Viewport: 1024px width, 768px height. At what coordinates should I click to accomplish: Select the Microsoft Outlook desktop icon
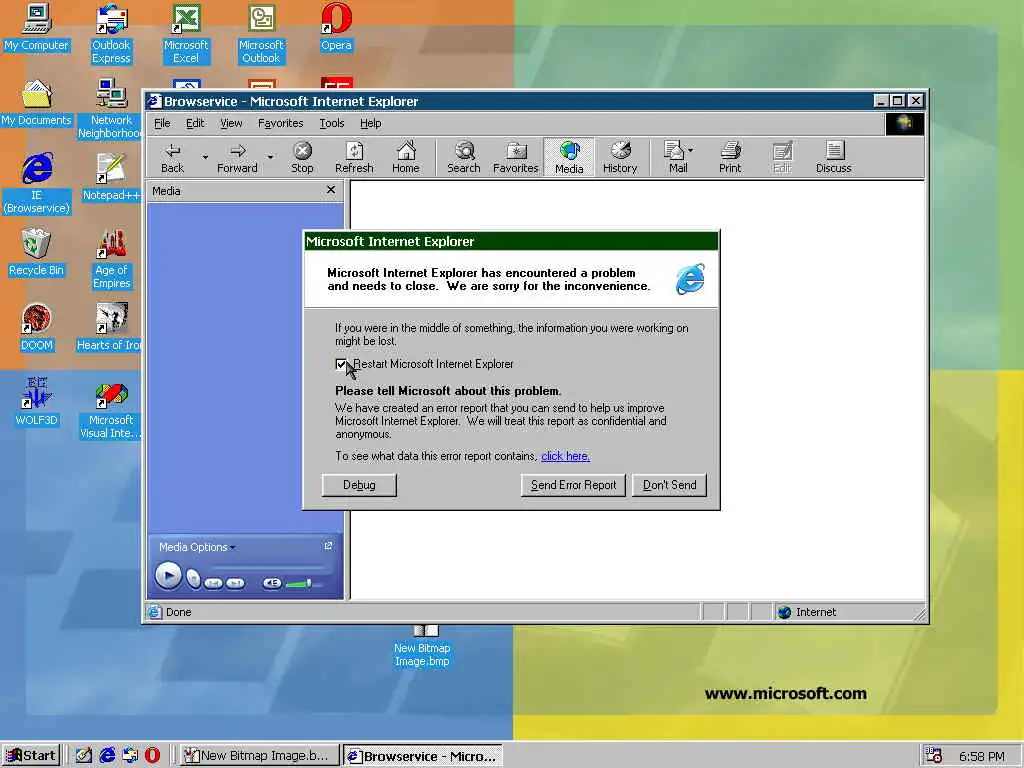[x=261, y=34]
